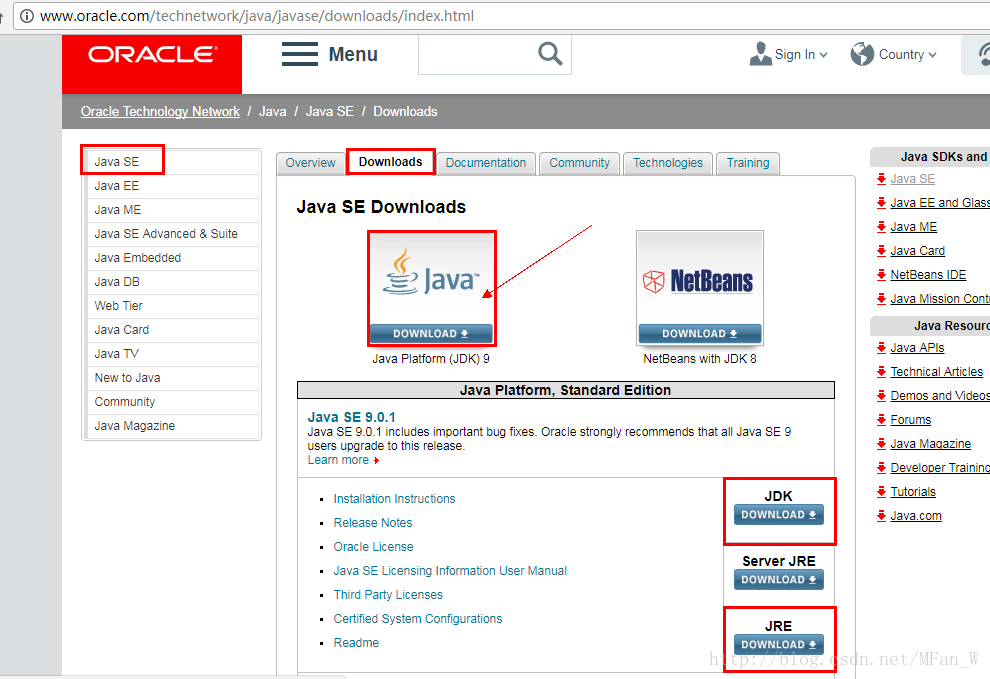Screen dimensions: 990x679
Task: Click the Java Platform JDK 9 logo
Action: [431, 279]
